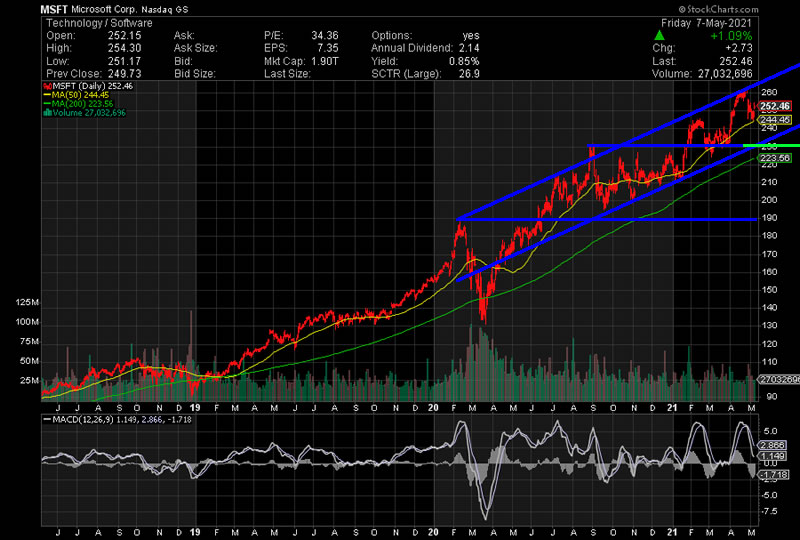Click the green up-triangle change indicator
Viewport: 800px width, 540px height.
click(x=659, y=36)
